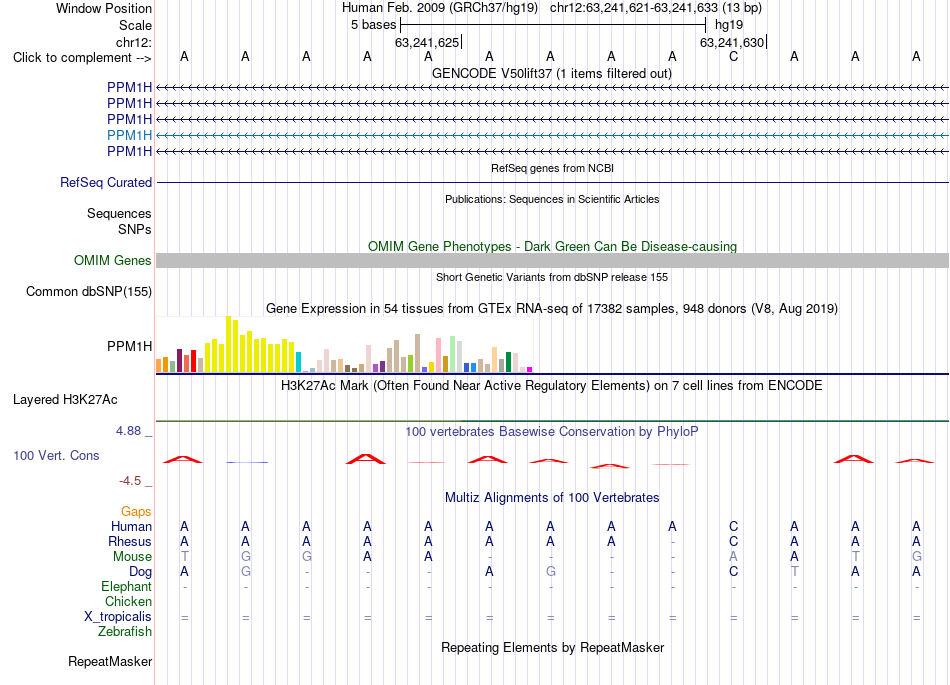Image resolution: width=950 pixels, height=685 pixels.
Task: Click the '5 bases' scale label
Action: (373, 25)
